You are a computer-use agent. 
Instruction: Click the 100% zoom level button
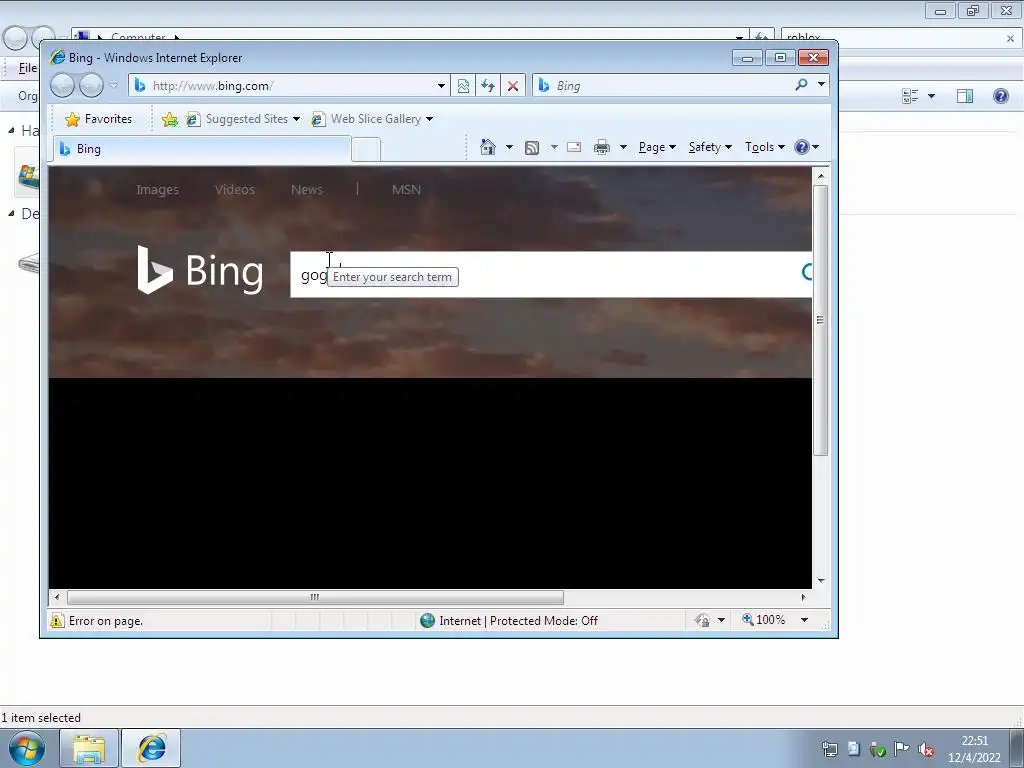tap(763, 620)
